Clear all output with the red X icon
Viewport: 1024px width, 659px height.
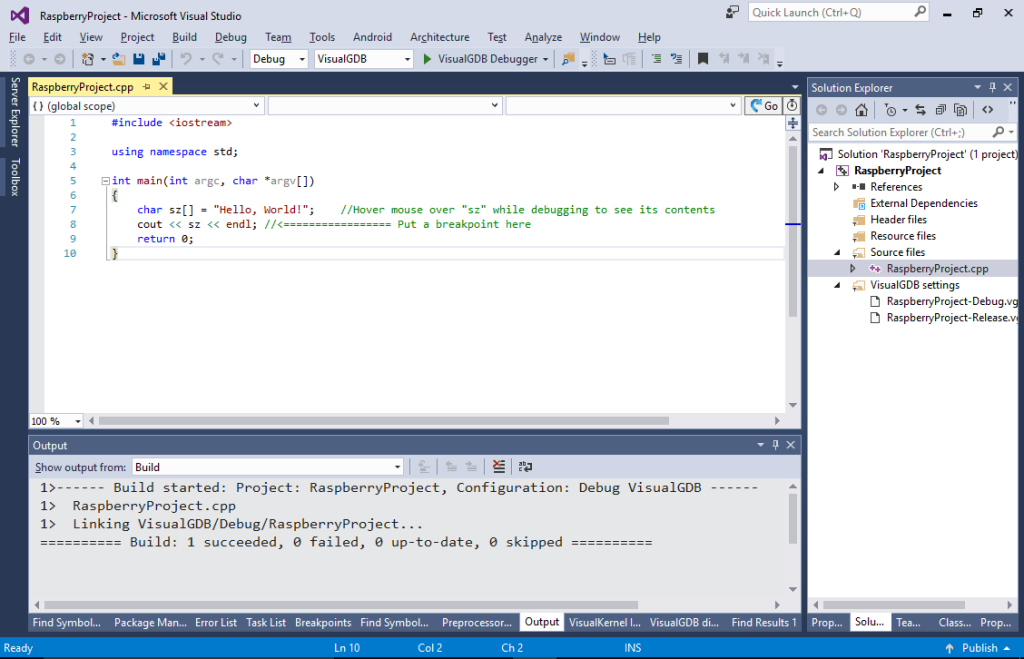tap(499, 466)
